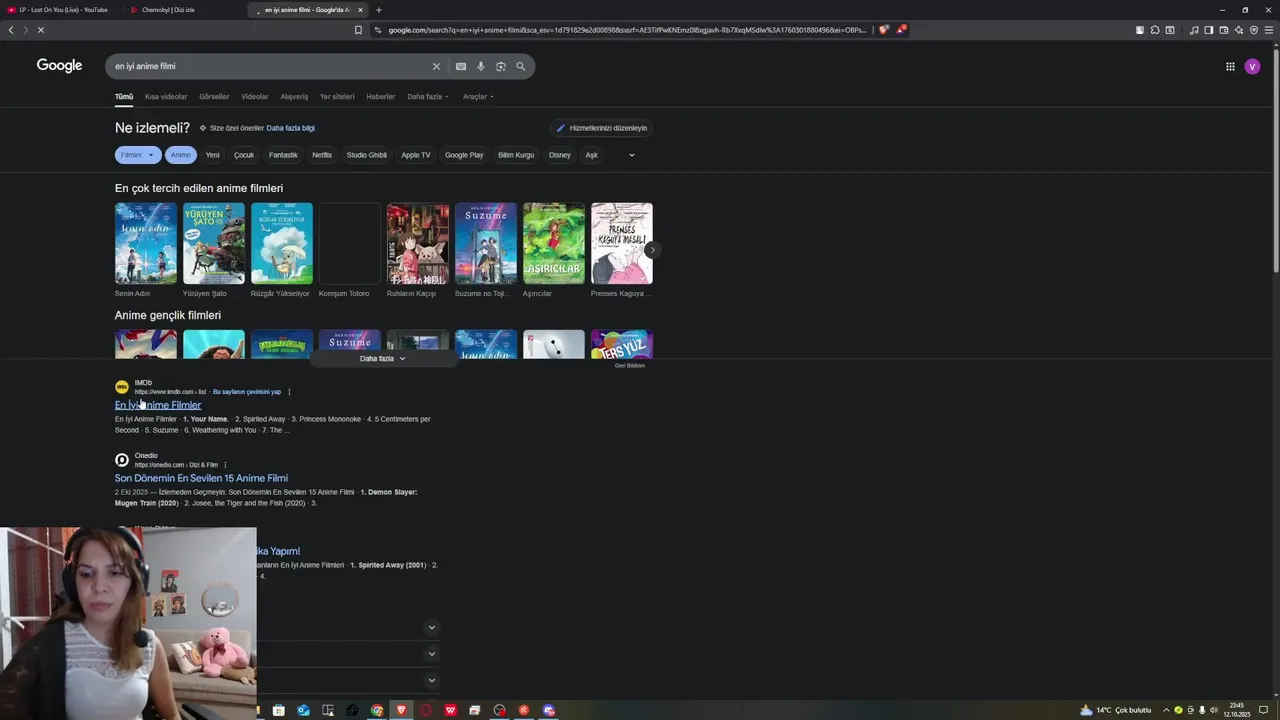Open the En İyi Anime Filmler IMDb link

coord(158,405)
